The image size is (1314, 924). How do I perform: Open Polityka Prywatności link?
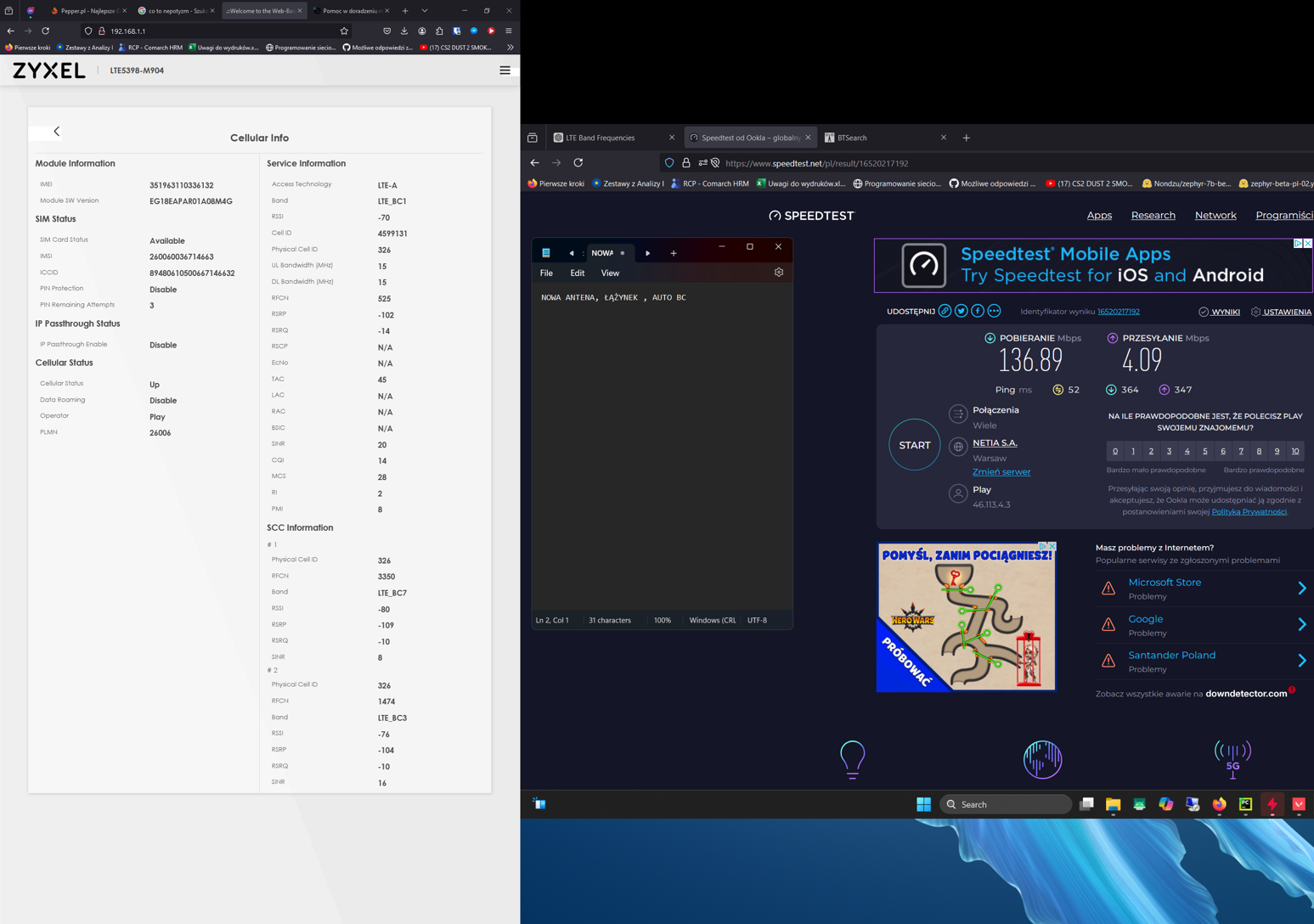(x=1249, y=512)
